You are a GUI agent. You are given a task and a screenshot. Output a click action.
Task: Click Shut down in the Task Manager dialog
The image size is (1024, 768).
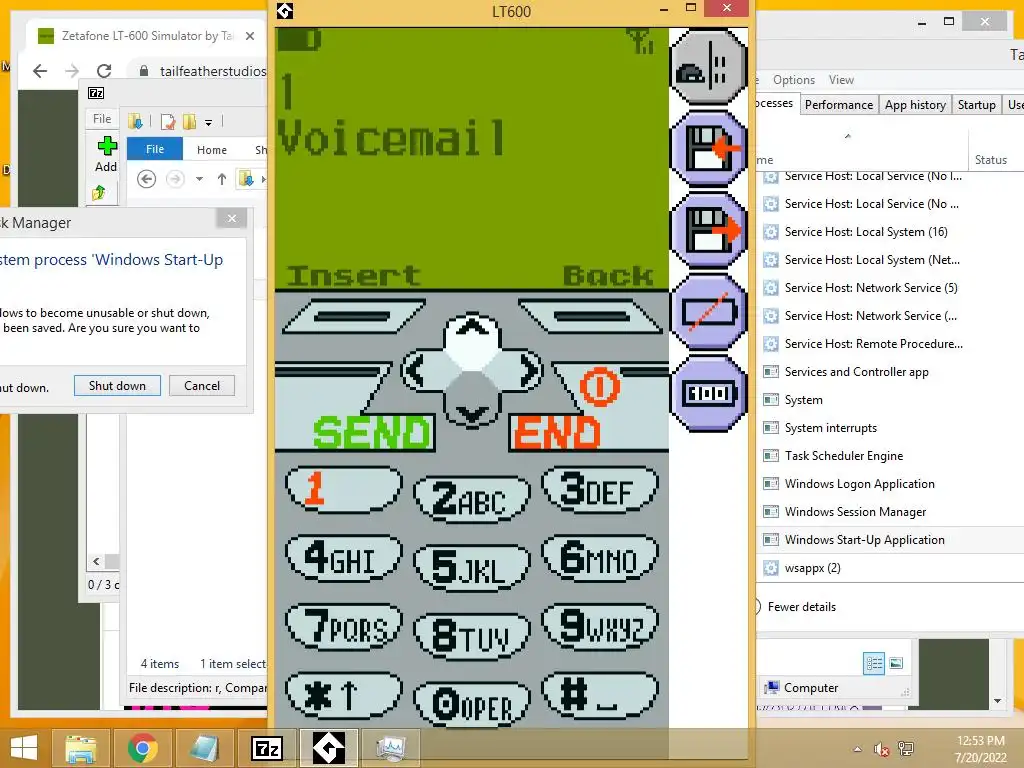[118, 386]
